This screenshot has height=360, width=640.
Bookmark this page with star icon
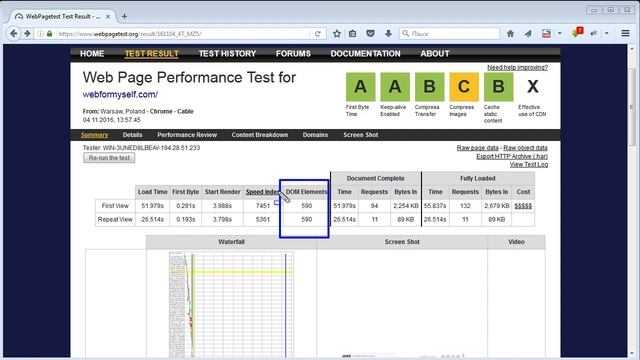tap(337, 34)
